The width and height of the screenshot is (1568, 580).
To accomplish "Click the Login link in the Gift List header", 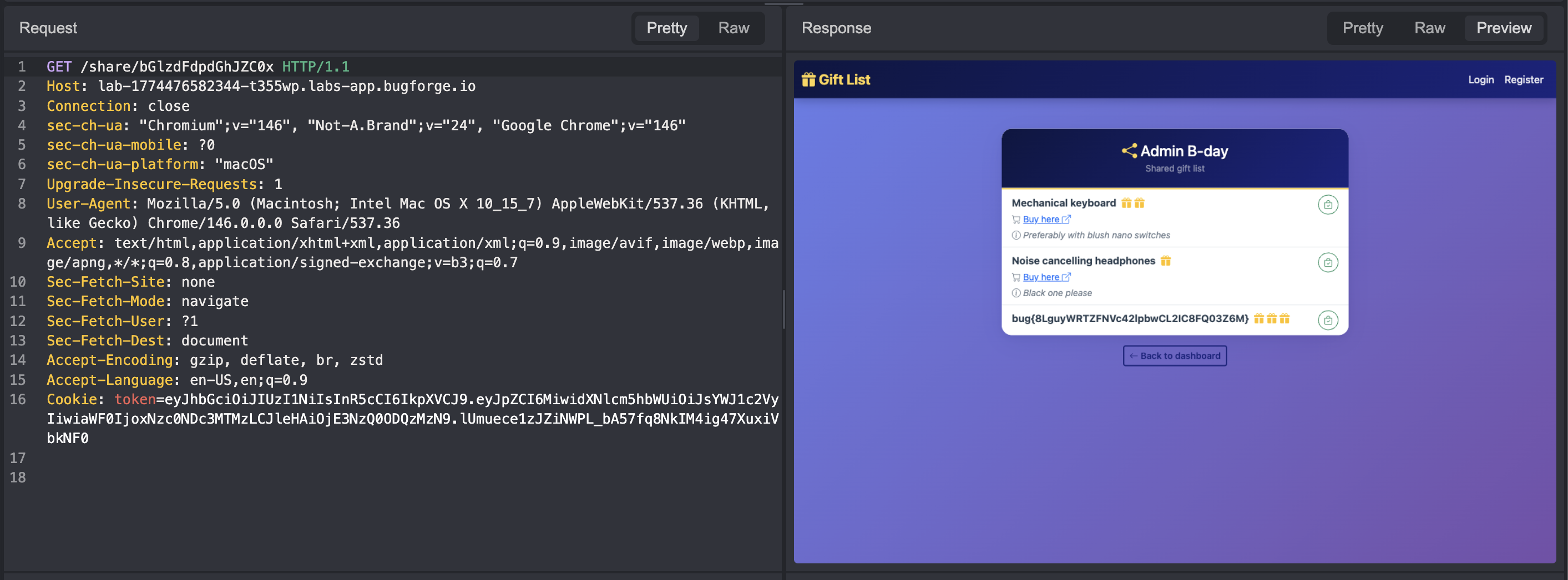I will point(1480,80).
